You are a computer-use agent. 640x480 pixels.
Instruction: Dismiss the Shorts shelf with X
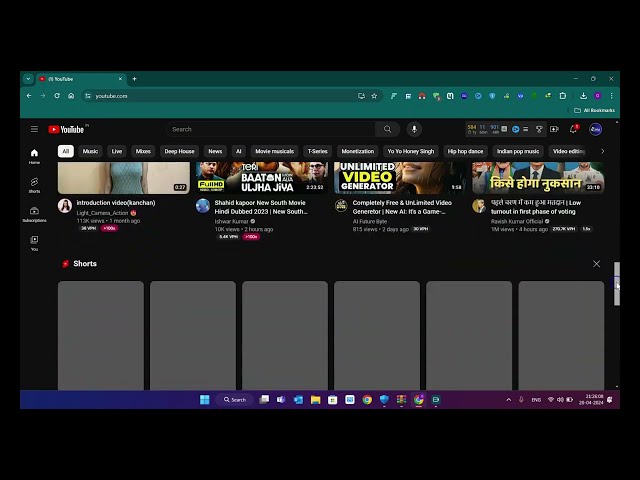pos(596,264)
